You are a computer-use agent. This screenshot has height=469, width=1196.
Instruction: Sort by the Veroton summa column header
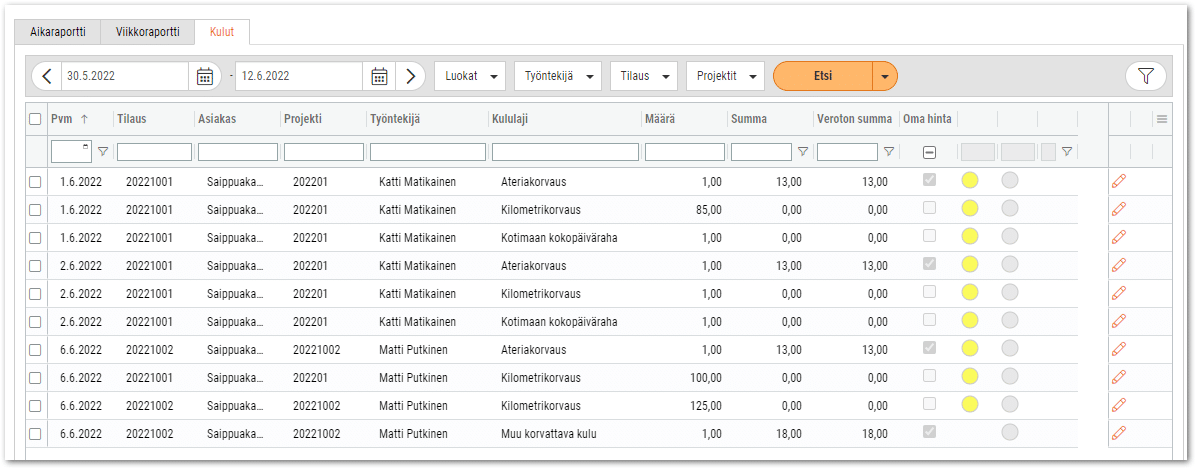(x=856, y=119)
